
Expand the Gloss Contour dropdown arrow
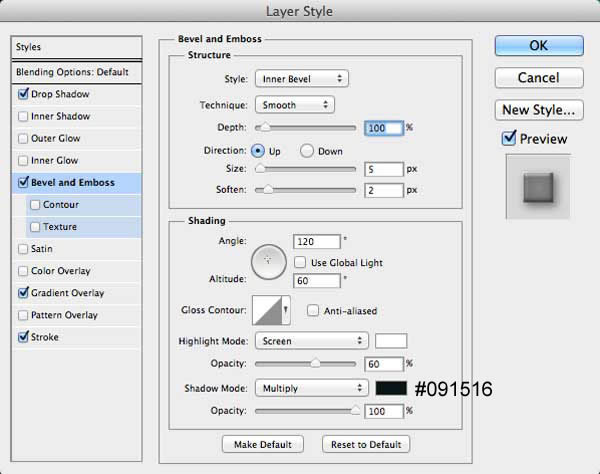pyautogui.click(x=285, y=310)
